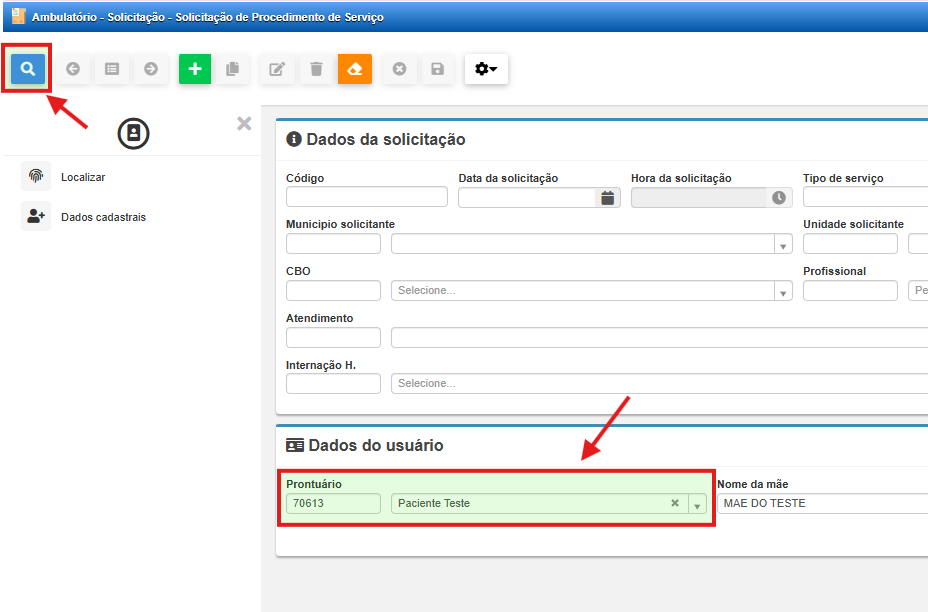The height and width of the screenshot is (612, 928).
Task: Delete record using the trash icon
Action: click(316, 69)
